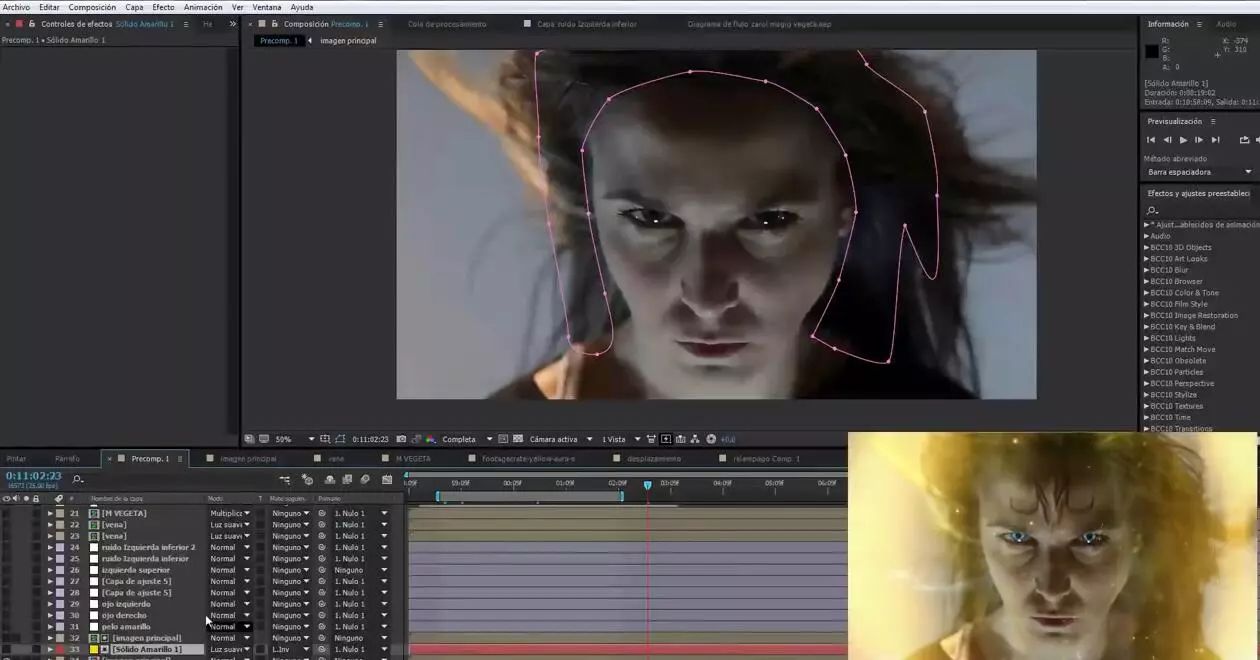
Task: Click fast previews icon in viewer footer
Action: [666, 439]
